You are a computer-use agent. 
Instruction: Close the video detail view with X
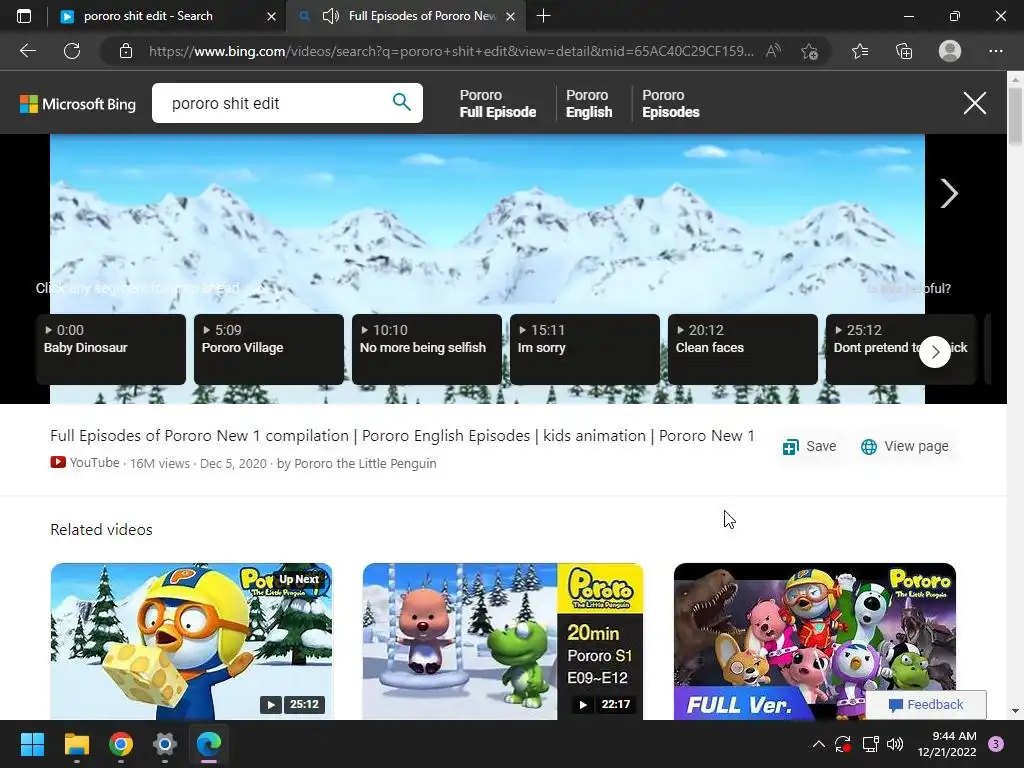[x=974, y=103]
